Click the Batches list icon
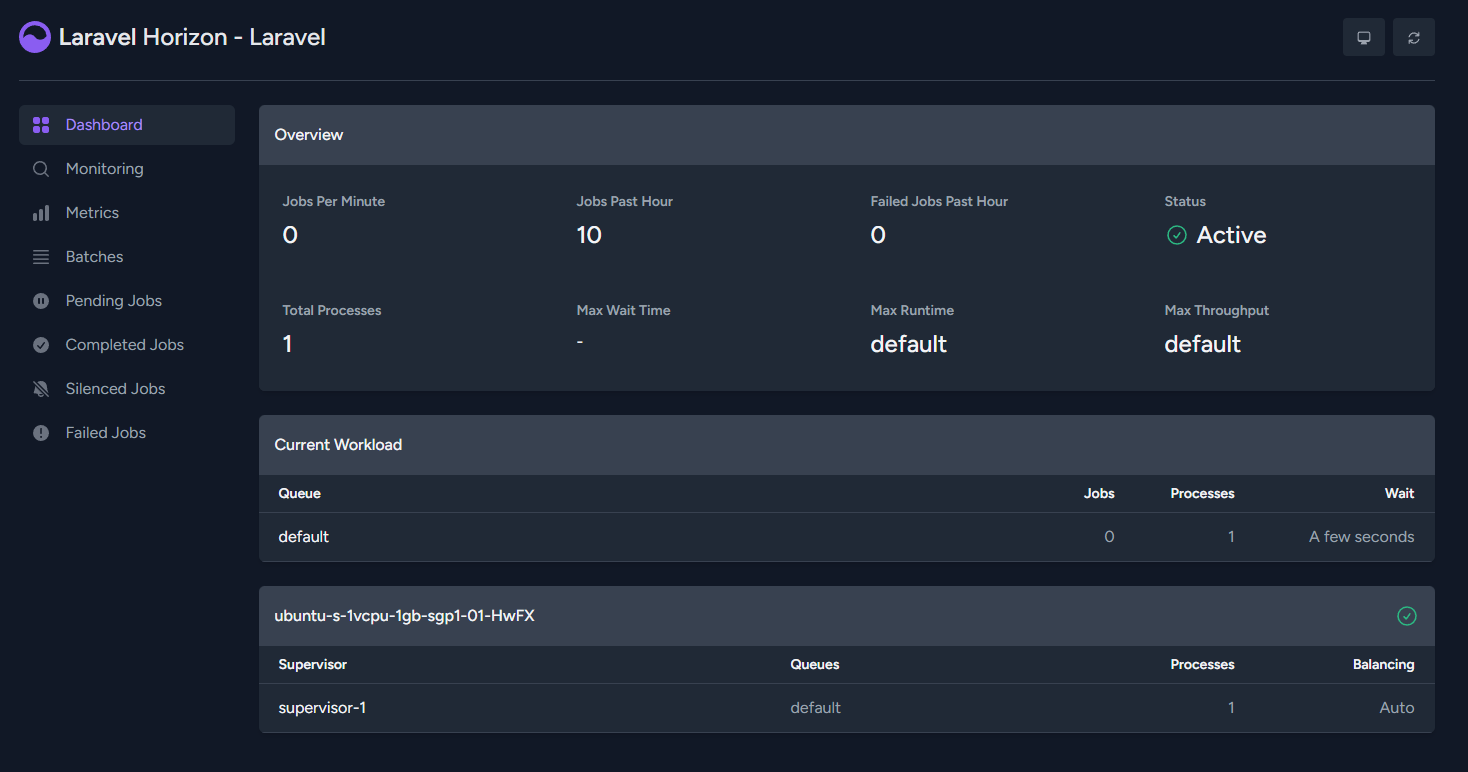This screenshot has height=772, width=1468. (41, 257)
